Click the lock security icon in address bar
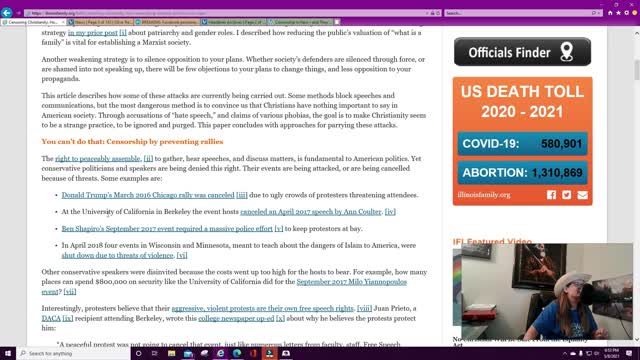The height and width of the screenshot is (360, 640). pyautogui.click(x=432, y=13)
